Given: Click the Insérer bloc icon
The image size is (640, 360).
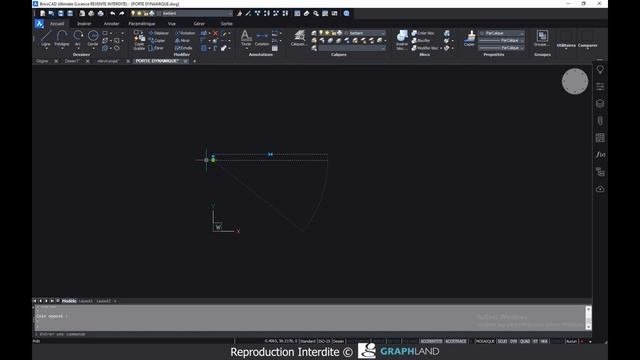Looking at the screenshot, I should point(402,39).
